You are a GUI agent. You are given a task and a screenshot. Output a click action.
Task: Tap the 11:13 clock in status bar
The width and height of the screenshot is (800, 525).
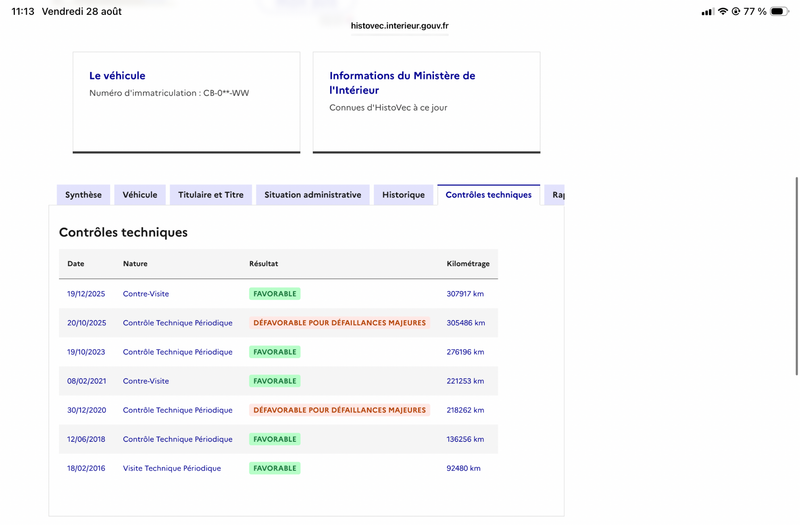click(x=22, y=11)
